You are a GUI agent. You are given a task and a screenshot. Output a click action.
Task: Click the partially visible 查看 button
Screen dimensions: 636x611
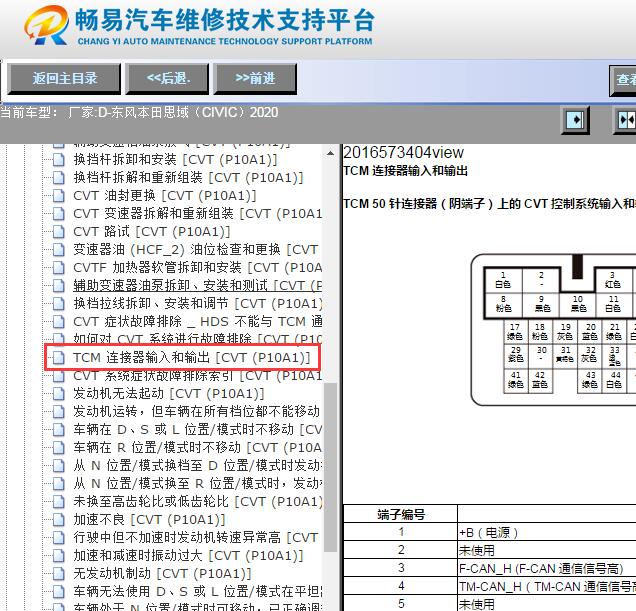(x=623, y=80)
